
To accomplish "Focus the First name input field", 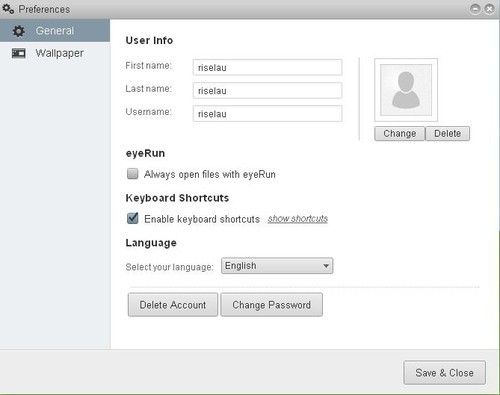I will click(x=267, y=67).
